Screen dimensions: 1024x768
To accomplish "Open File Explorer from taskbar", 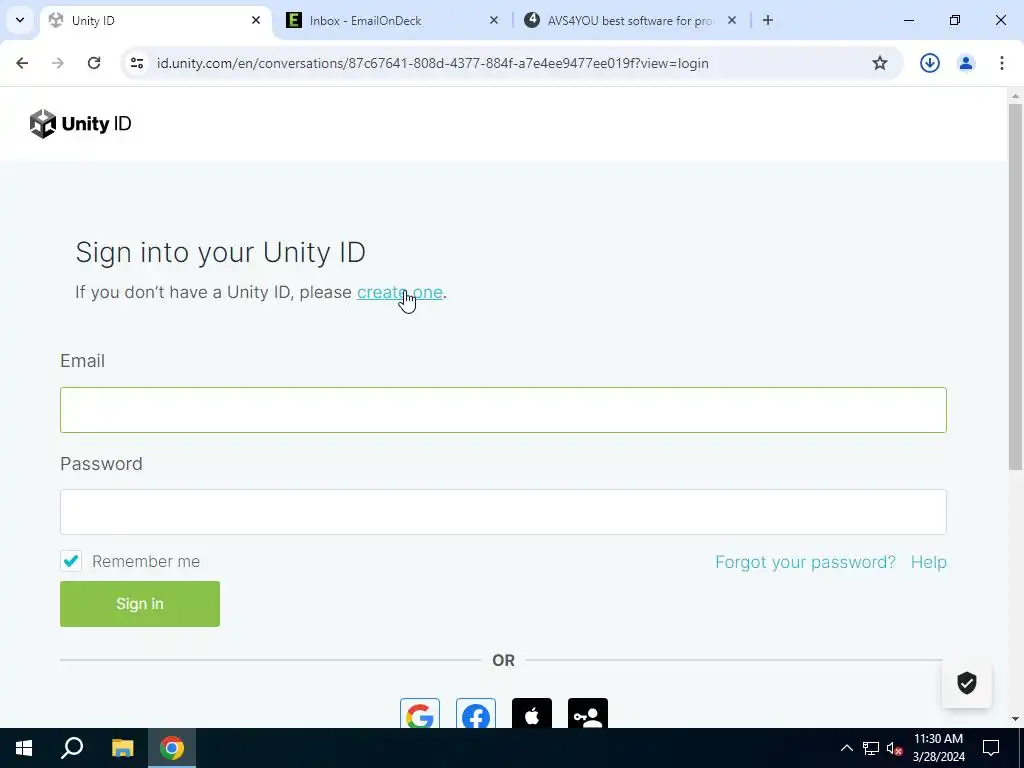I will click(122, 748).
